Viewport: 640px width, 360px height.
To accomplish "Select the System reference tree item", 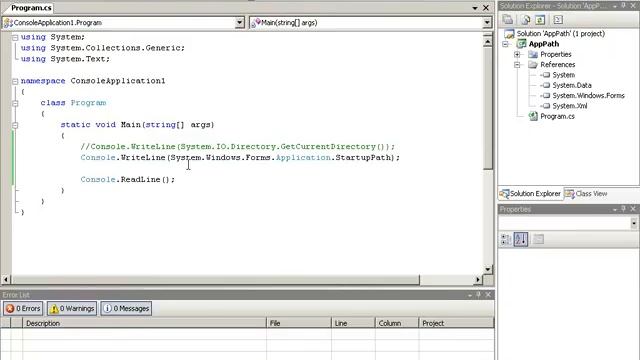I will coord(563,75).
